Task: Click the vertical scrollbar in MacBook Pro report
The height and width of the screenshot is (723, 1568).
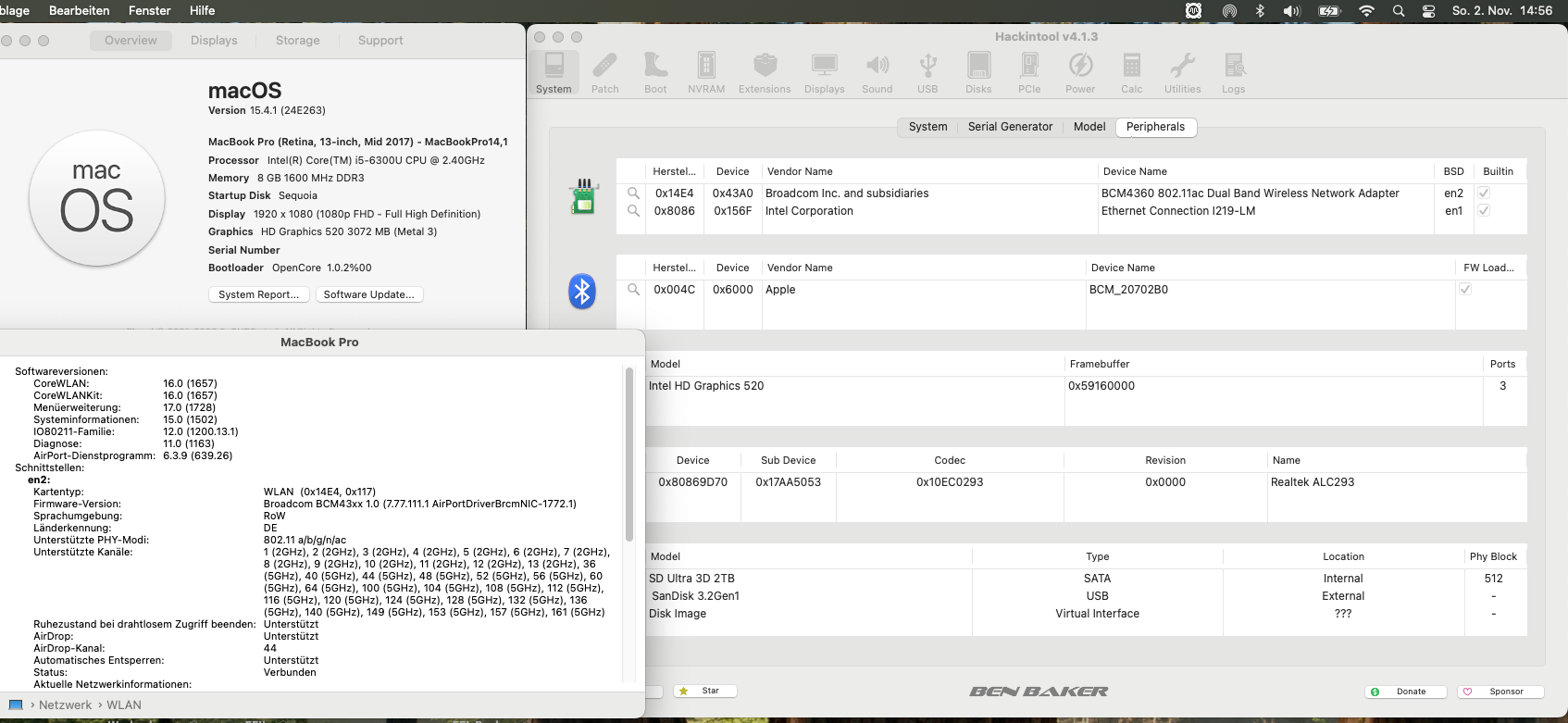Action: click(x=628, y=454)
